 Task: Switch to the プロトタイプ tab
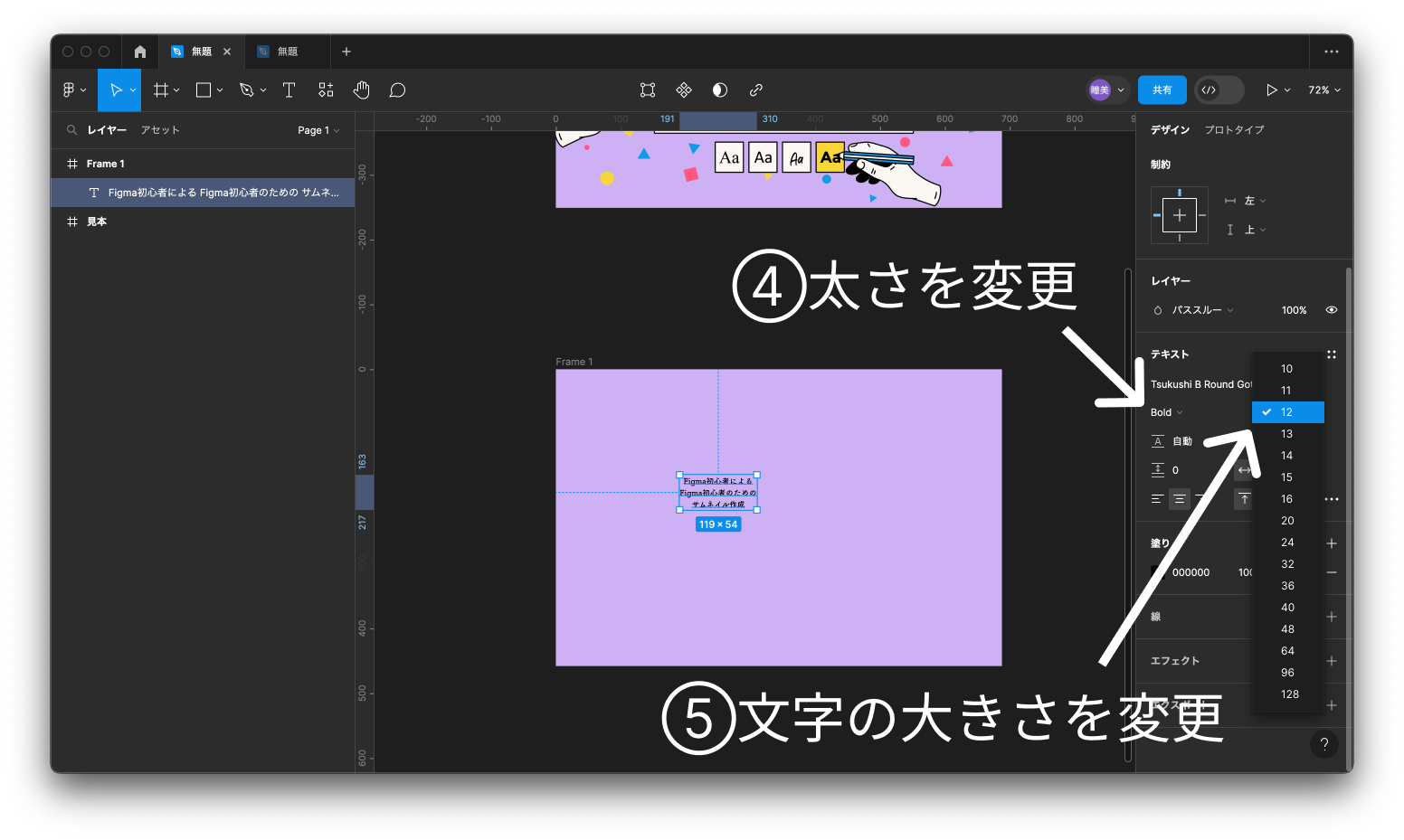coord(1234,130)
